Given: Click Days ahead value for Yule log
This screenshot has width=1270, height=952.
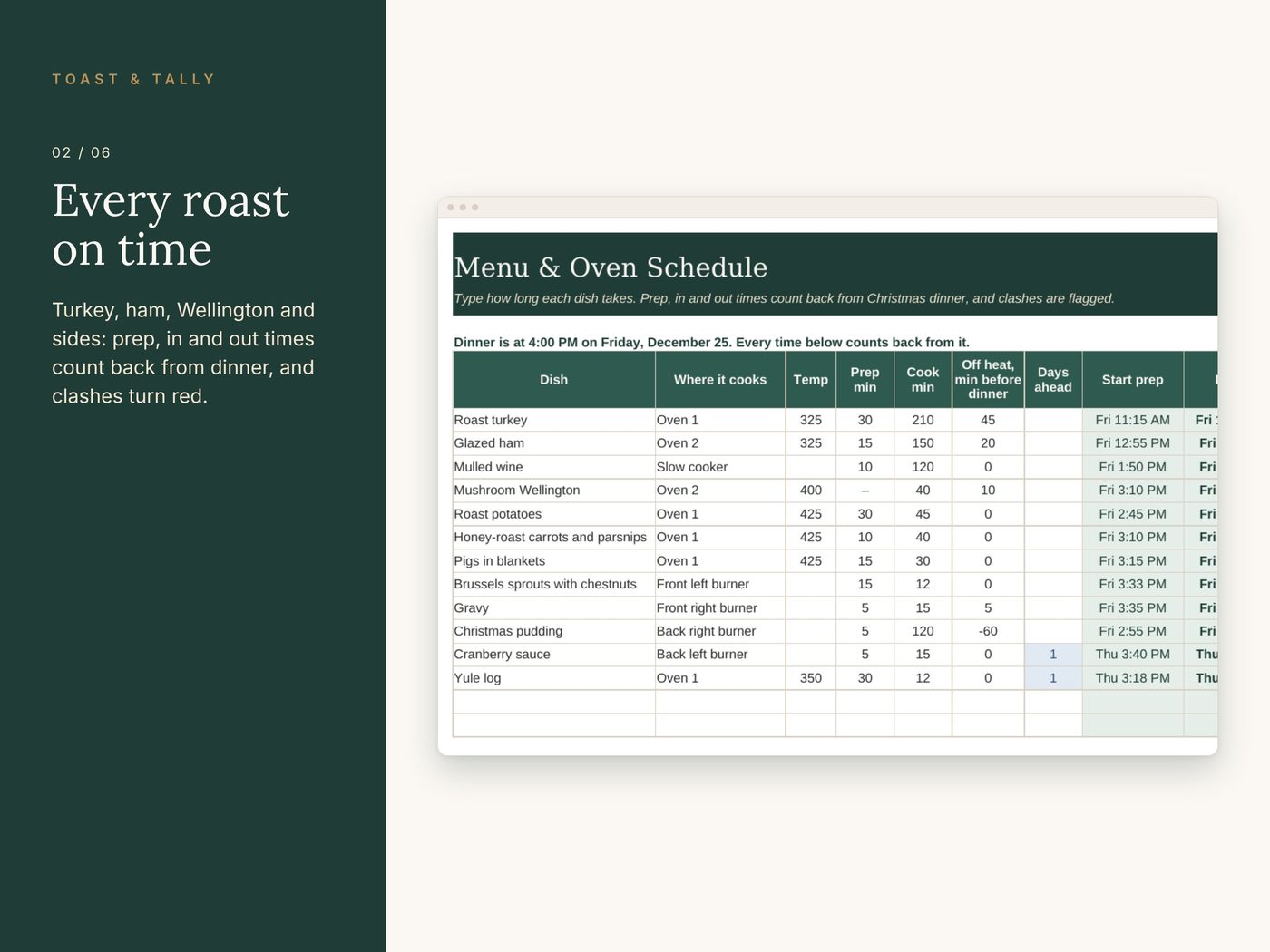Looking at the screenshot, I should (1053, 678).
